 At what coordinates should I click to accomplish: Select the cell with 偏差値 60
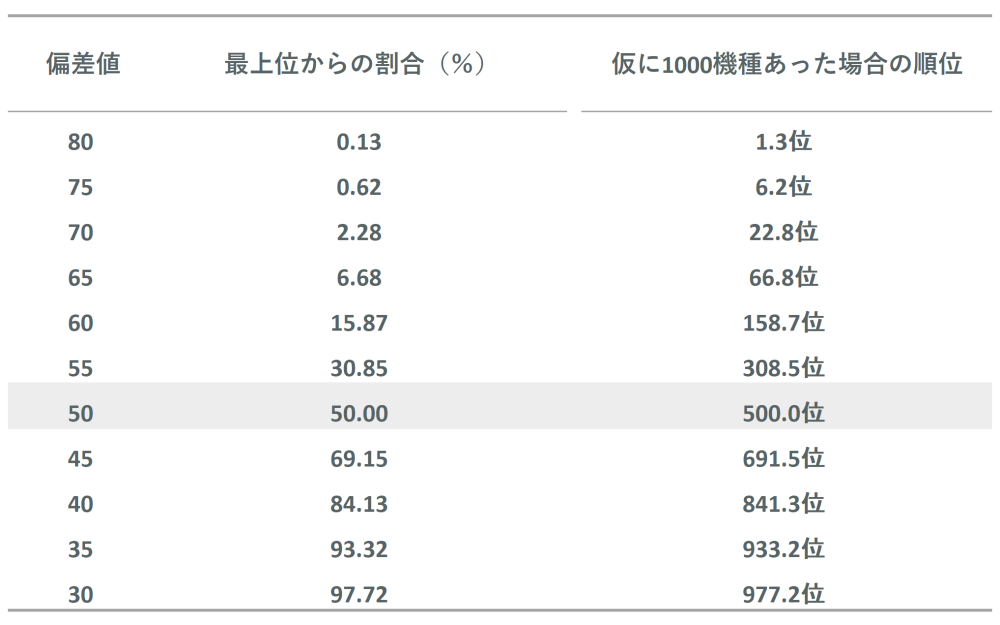pyautogui.click(x=81, y=323)
